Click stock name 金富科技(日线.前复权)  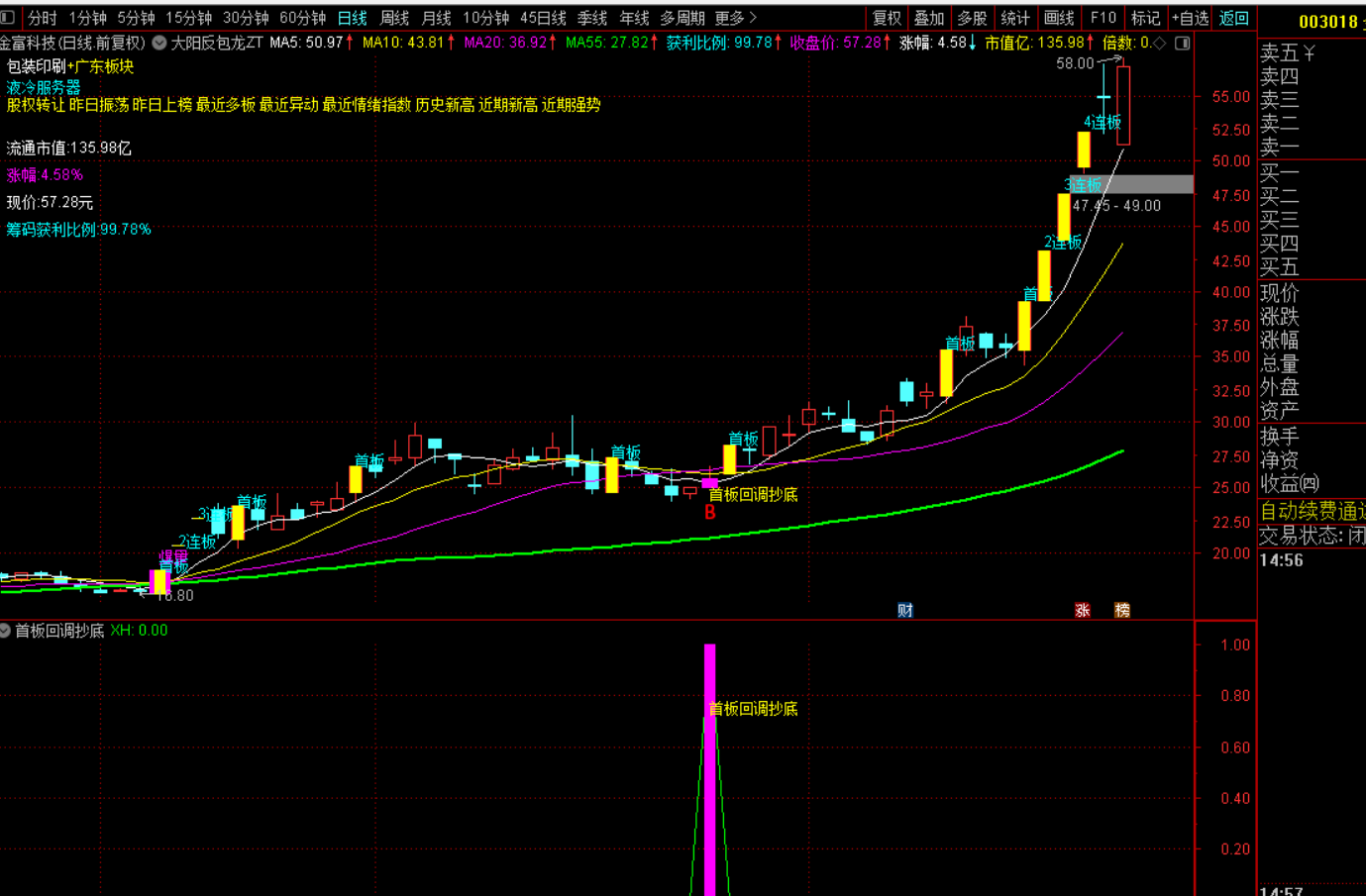pos(72,44)
